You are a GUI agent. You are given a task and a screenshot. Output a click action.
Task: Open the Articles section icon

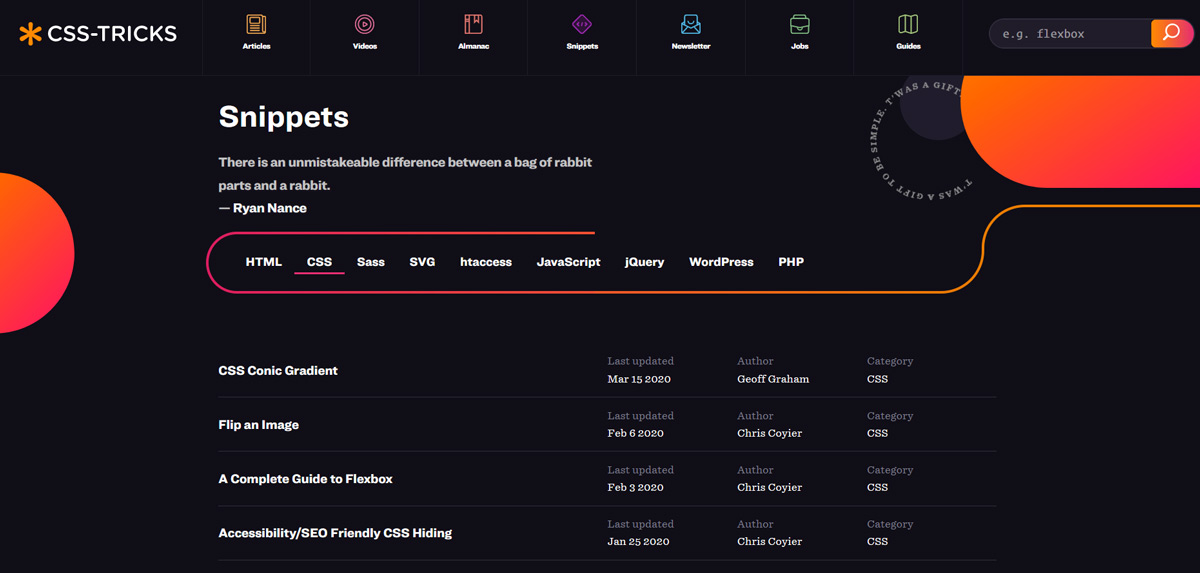[256, 24]
